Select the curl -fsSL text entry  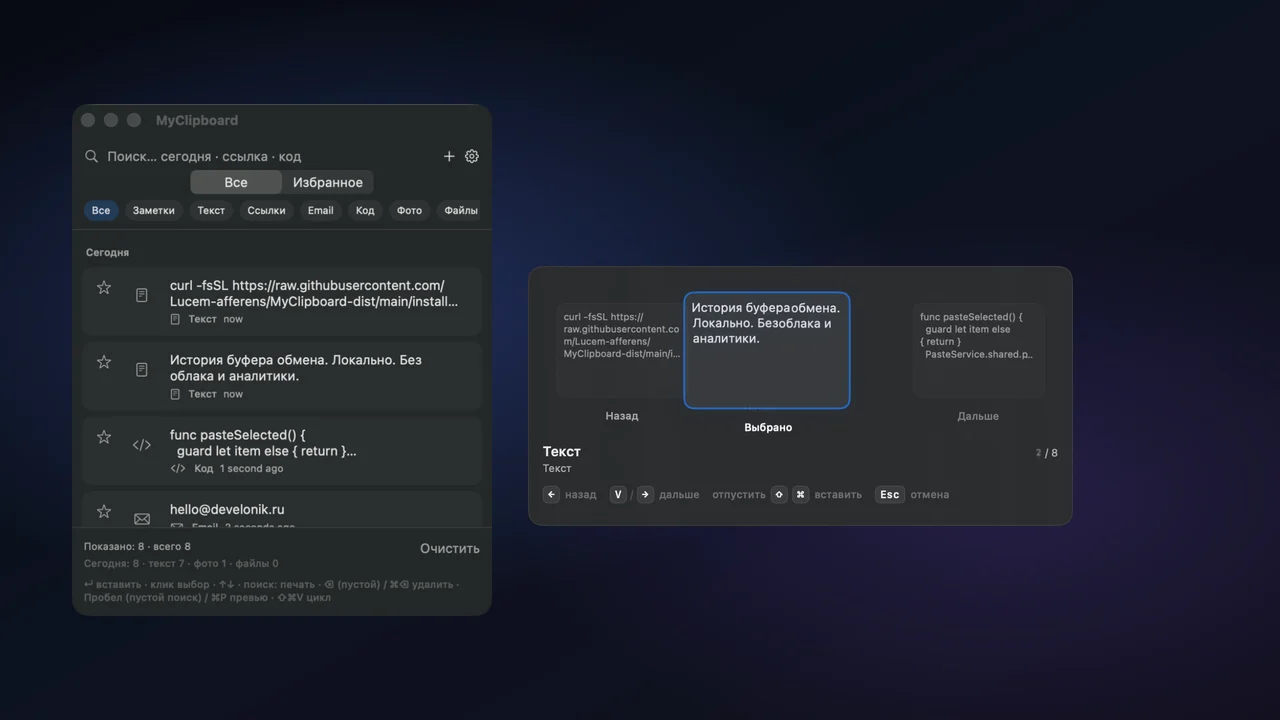click(x=282, y=301)
